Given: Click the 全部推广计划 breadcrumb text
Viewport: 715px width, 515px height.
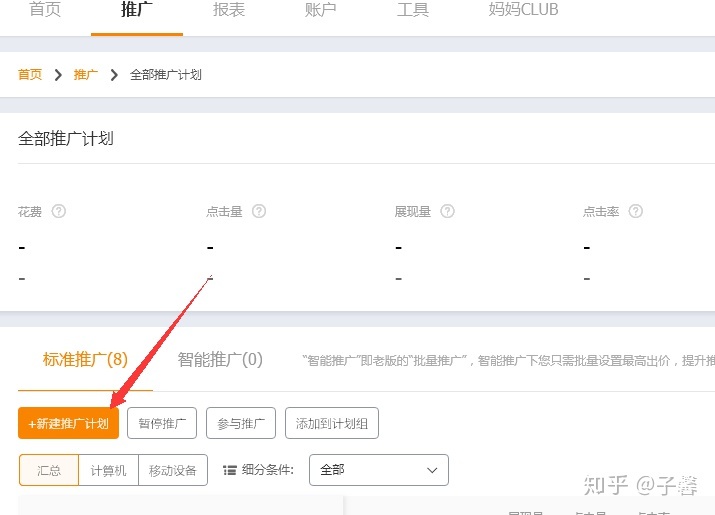Looking at the screenshot, I should click(x=166, y=74).
